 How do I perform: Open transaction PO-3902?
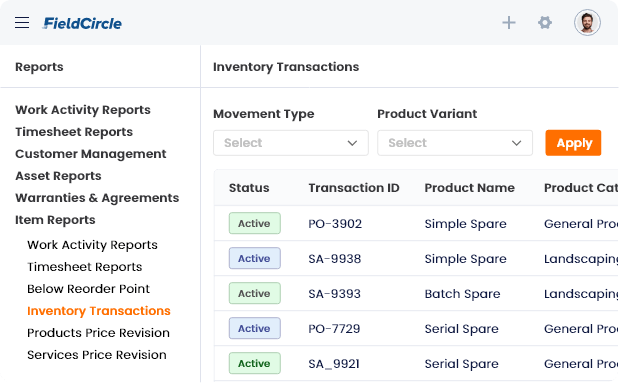335,224
